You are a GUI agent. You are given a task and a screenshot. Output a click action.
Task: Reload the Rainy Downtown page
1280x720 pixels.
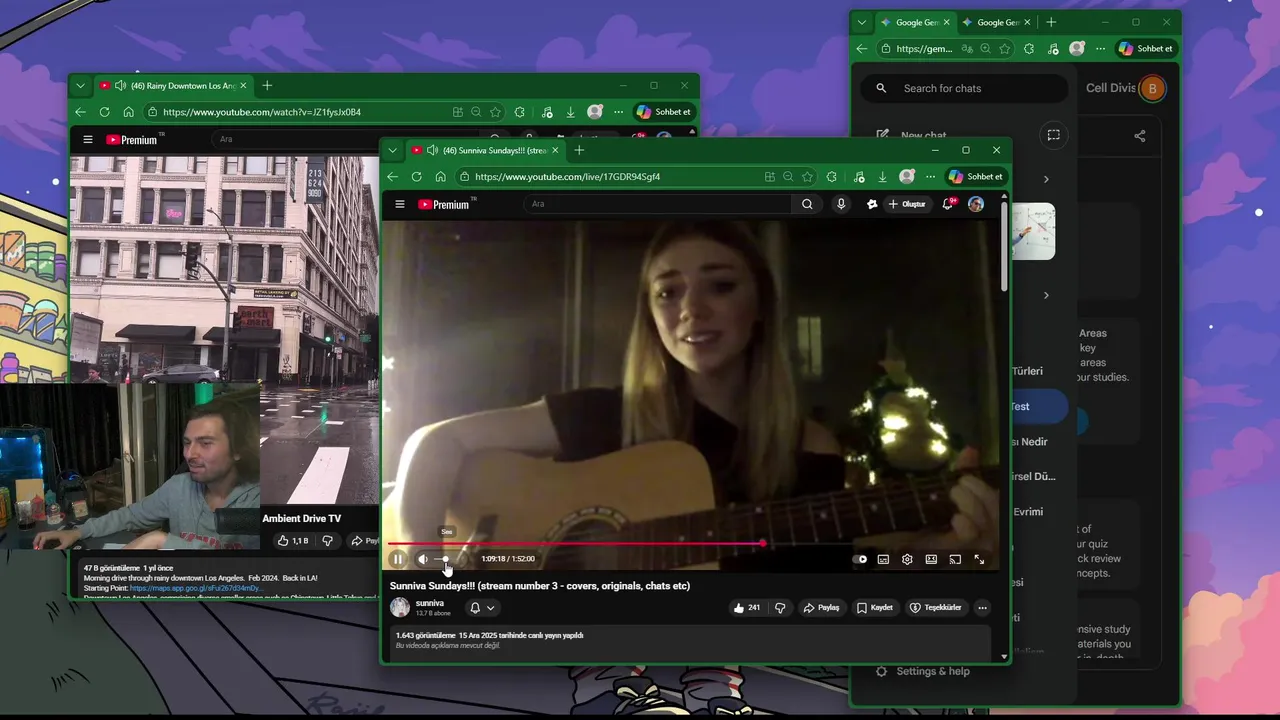104,112
